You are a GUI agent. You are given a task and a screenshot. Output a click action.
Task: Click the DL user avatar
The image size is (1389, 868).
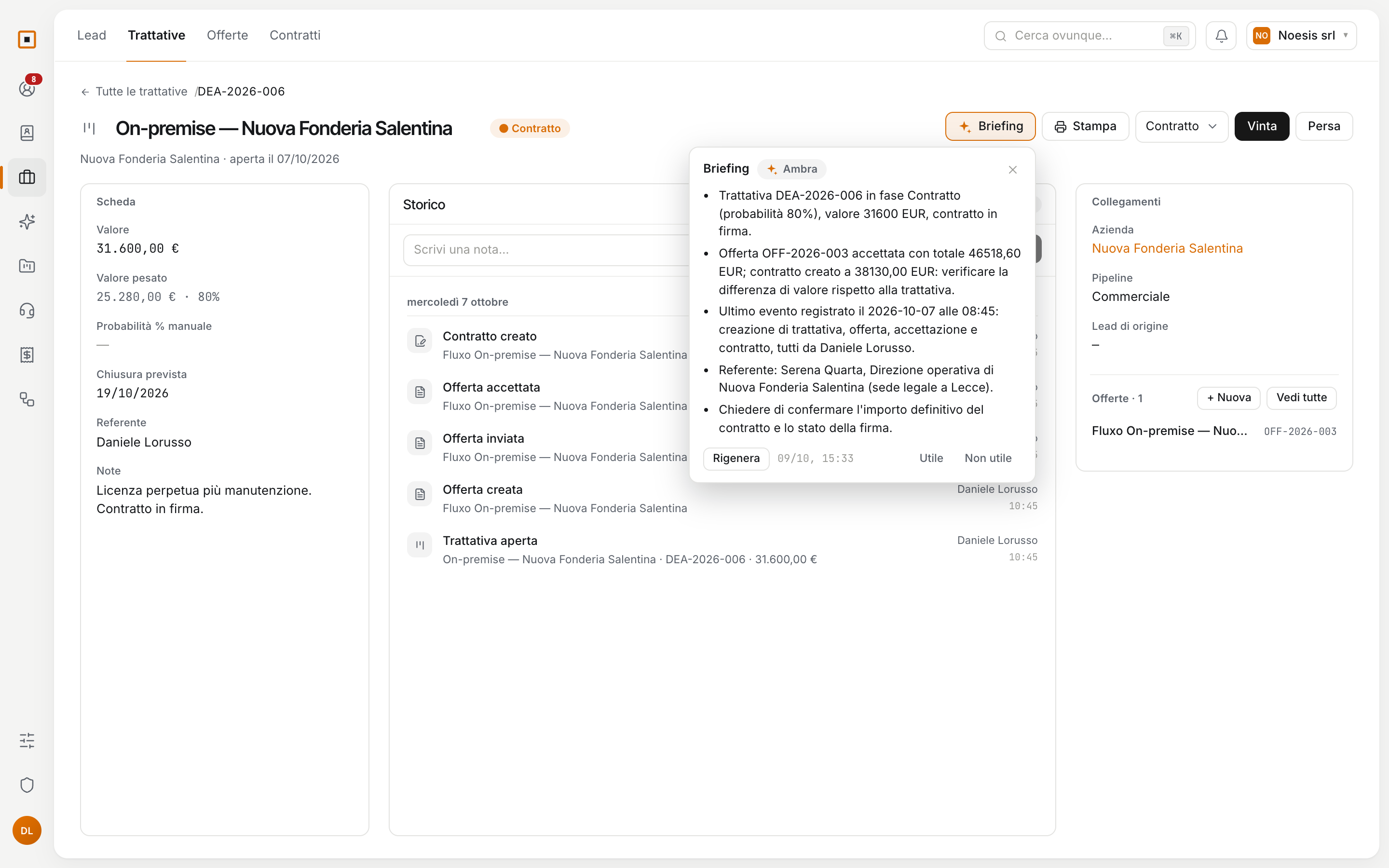pyautogui.click(x=27, y=830)
